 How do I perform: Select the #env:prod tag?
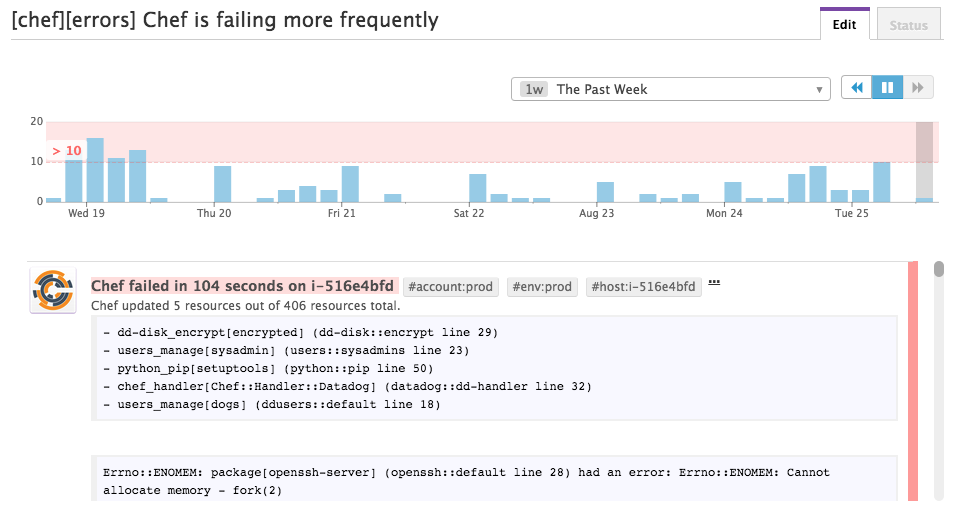(542, 286)
